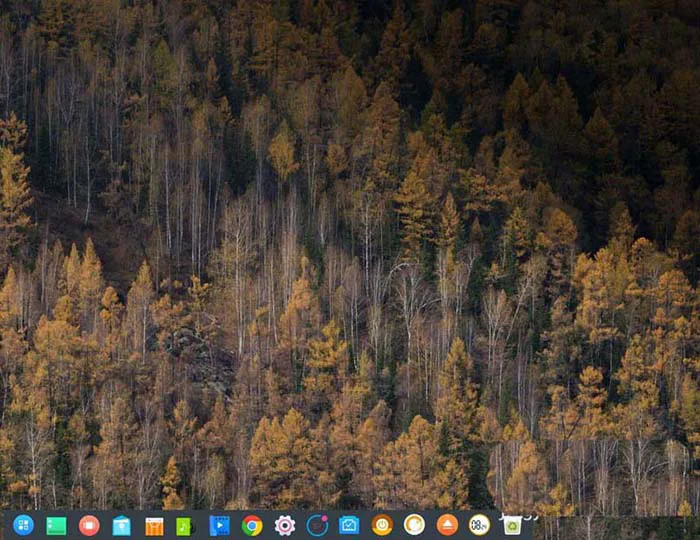The width and height of the screenshot is (700, 540).
Task: Launch Google Chrome from the dock
Action: coord(252,525)
